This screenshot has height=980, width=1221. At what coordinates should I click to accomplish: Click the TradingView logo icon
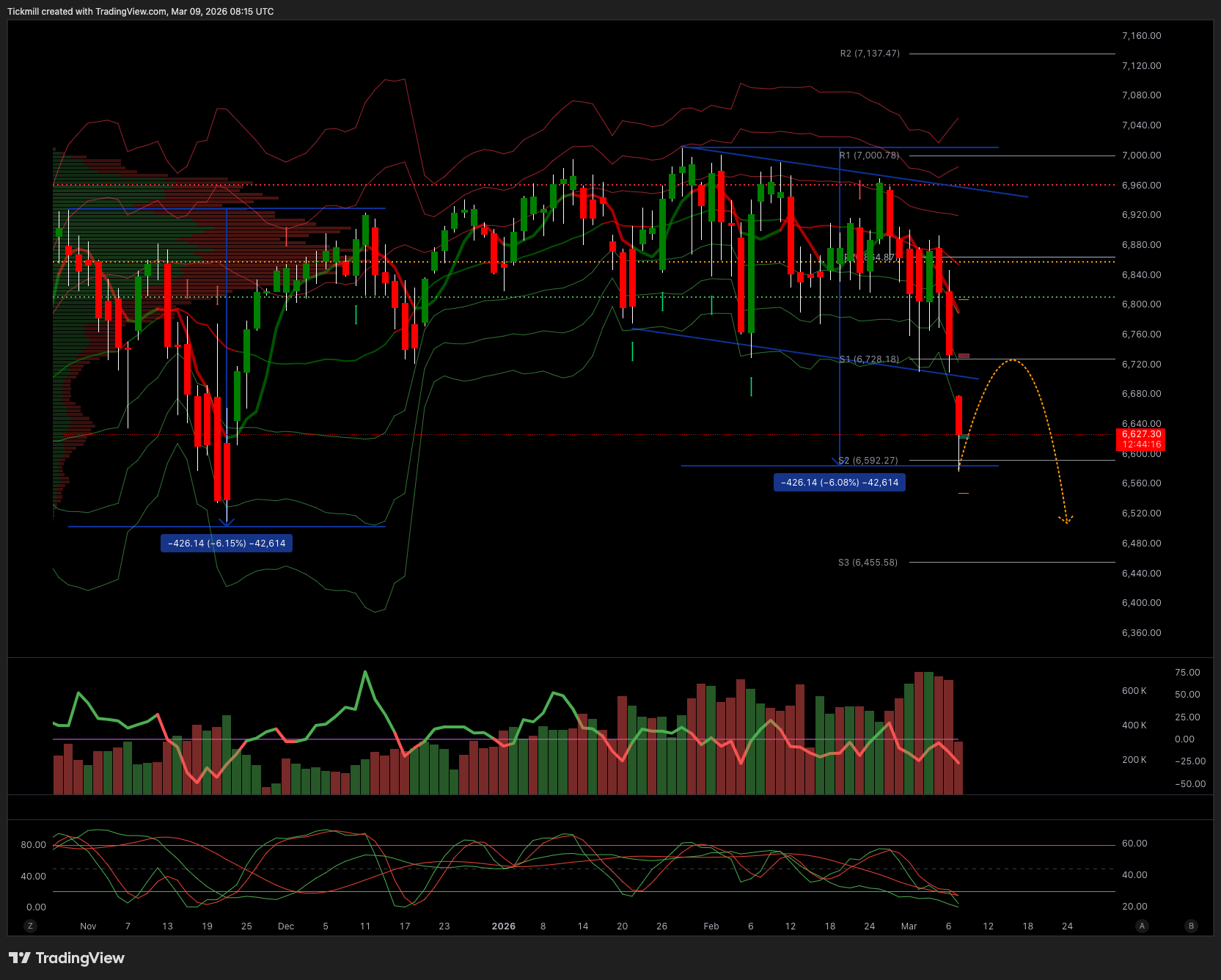pos(20,958)
